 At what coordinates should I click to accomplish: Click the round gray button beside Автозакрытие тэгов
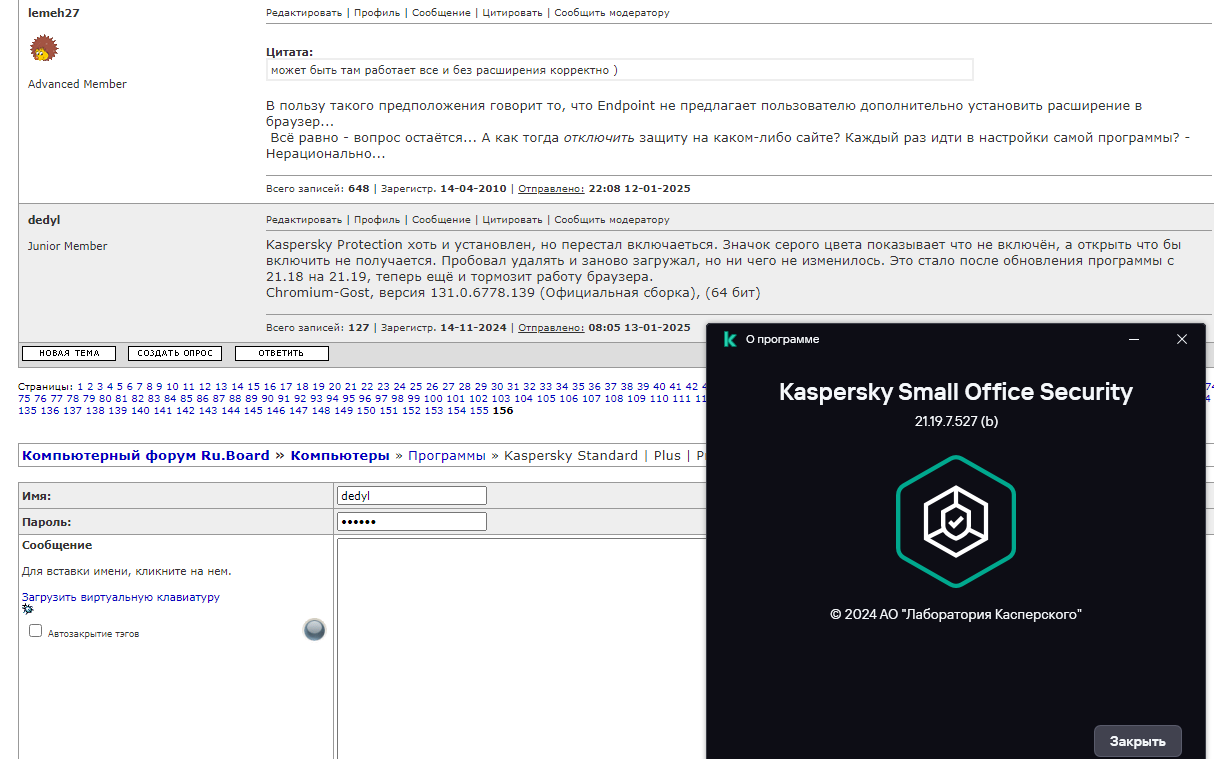(314, 629)
